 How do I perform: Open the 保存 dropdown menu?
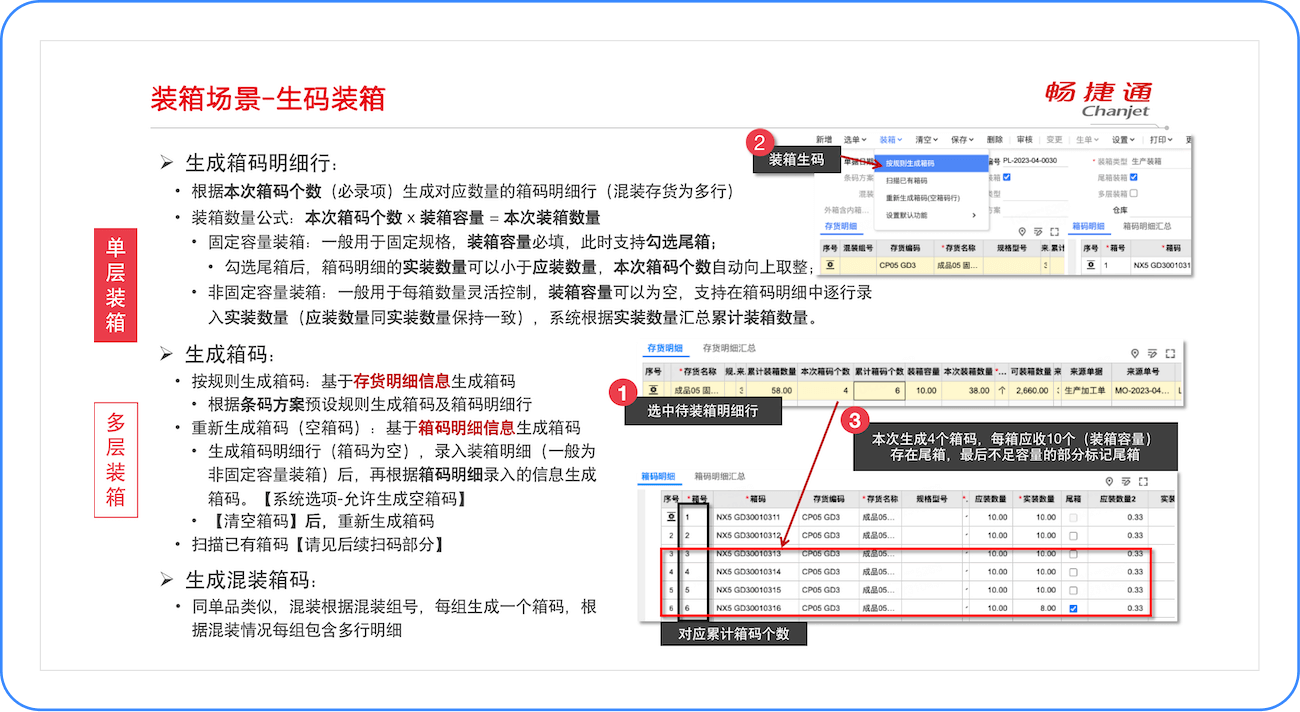[959, 140]
